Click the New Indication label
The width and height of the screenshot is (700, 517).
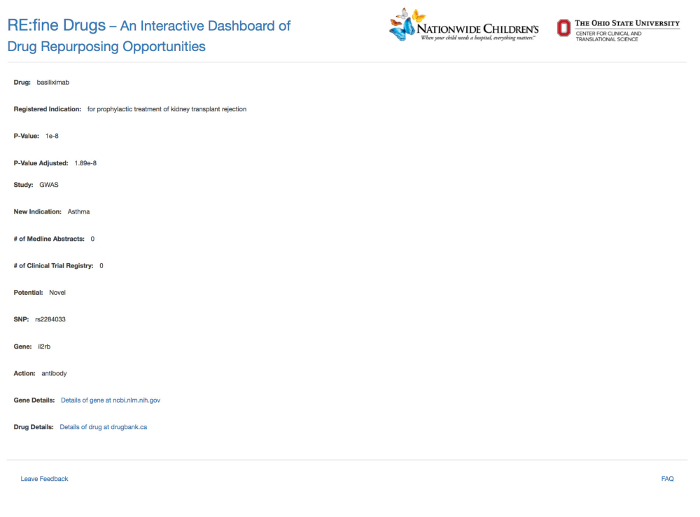[x=37, y=212]
